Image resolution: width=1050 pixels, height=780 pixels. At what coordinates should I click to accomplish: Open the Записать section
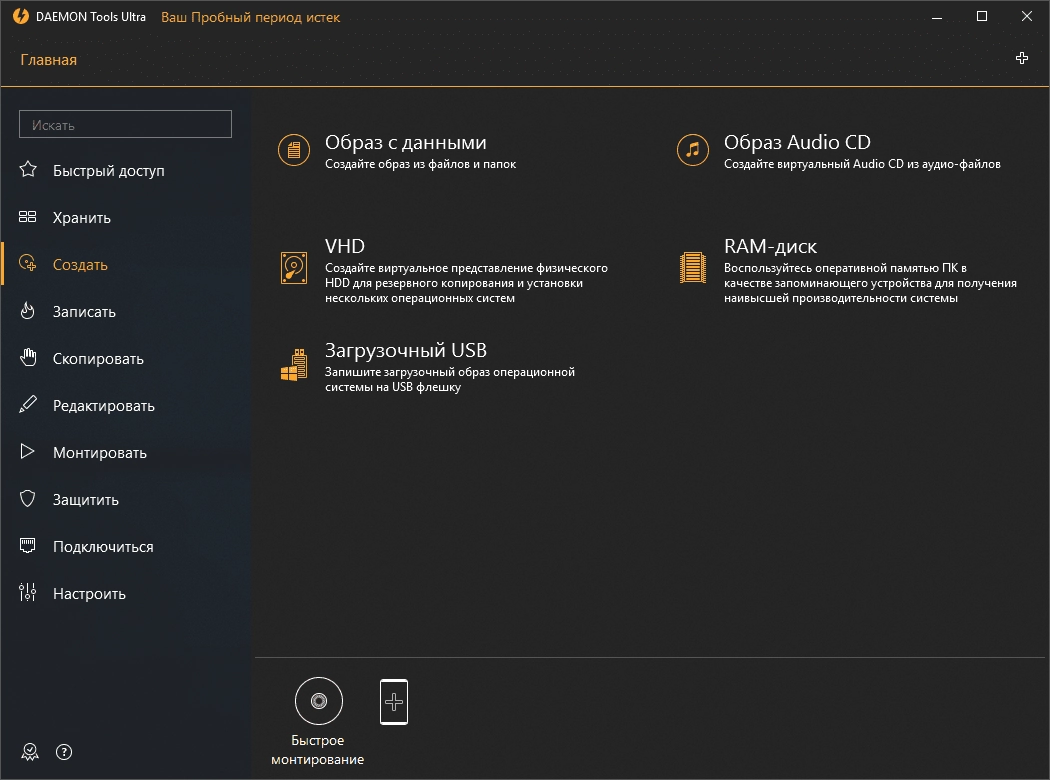click(x=84, y=311)
